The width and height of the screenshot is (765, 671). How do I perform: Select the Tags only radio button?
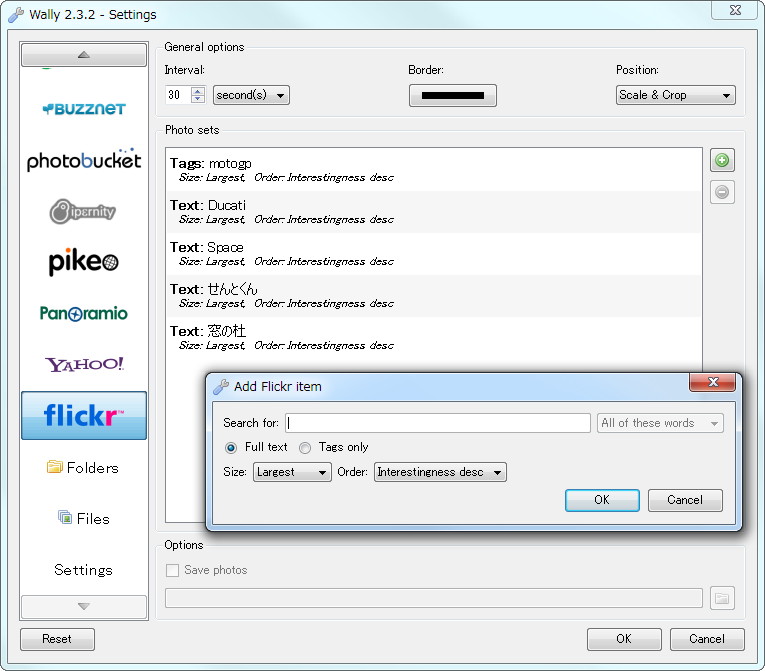pyautogui.click(x=305, y=447)
